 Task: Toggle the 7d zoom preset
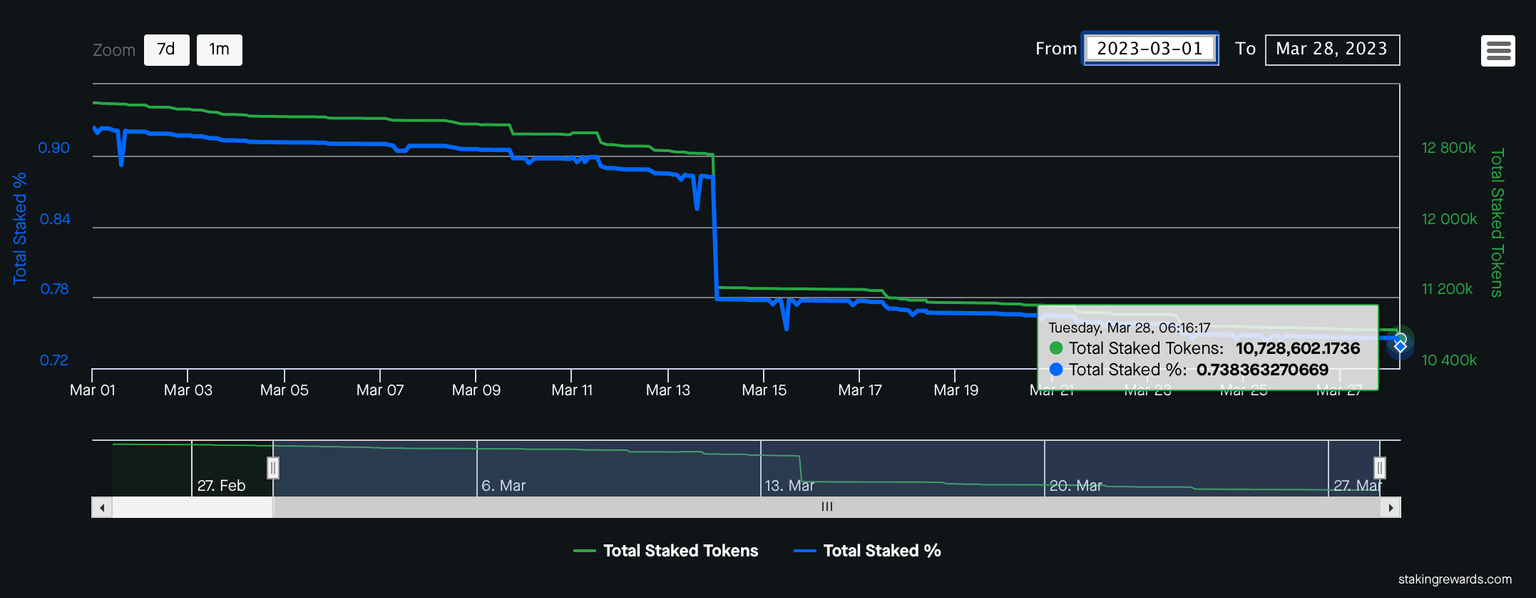(166, 49)
